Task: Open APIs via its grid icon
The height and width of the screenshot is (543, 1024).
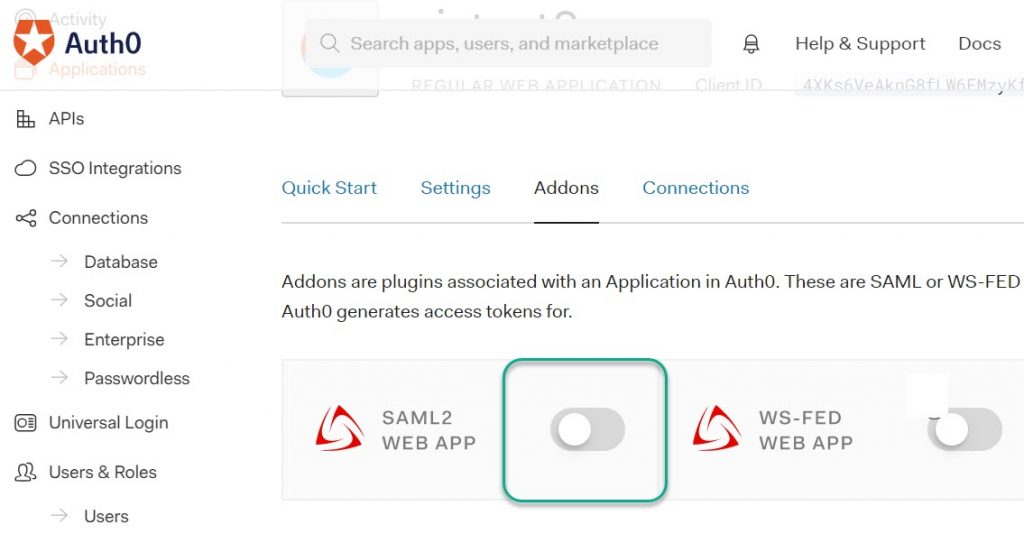Action: 25,119
